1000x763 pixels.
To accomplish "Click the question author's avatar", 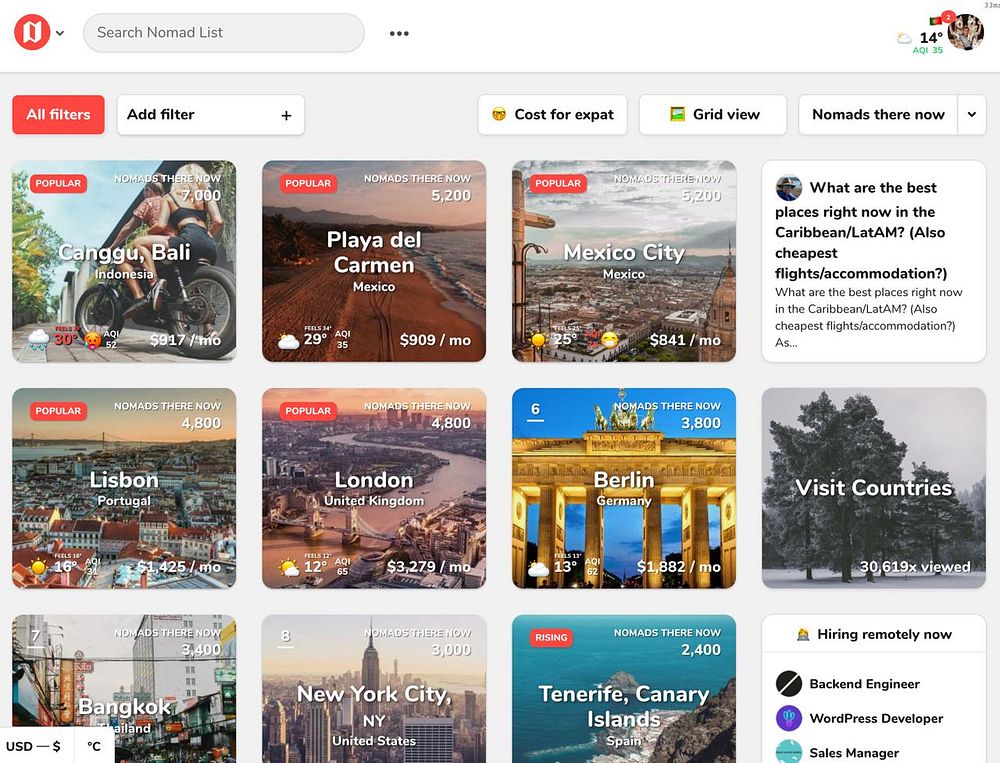I will point(789,188).
